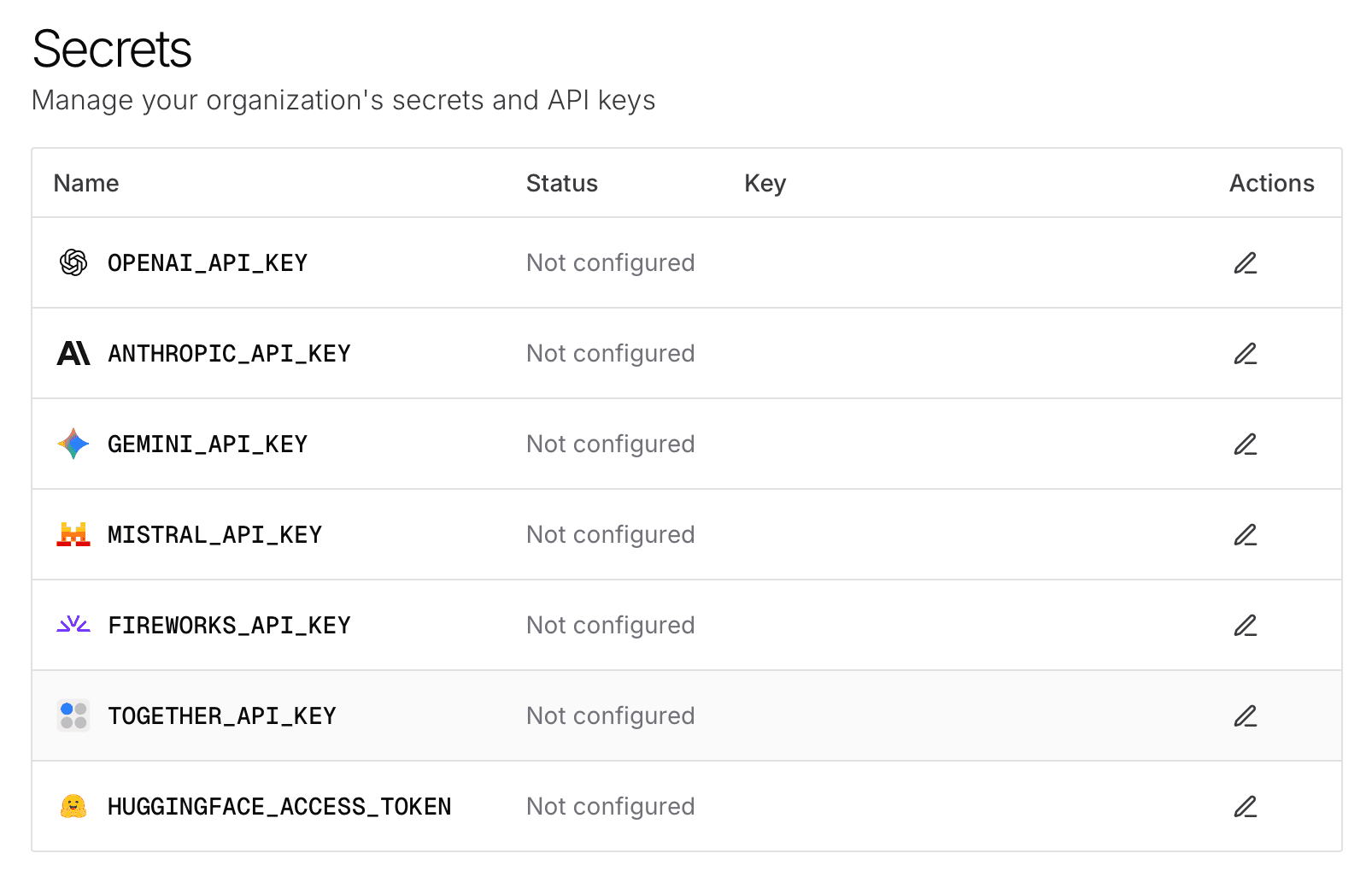The image size is (1372, 877).
Task: Edit the MISTRAL_API_KEY secret
Action: [x=1246, y=534]
